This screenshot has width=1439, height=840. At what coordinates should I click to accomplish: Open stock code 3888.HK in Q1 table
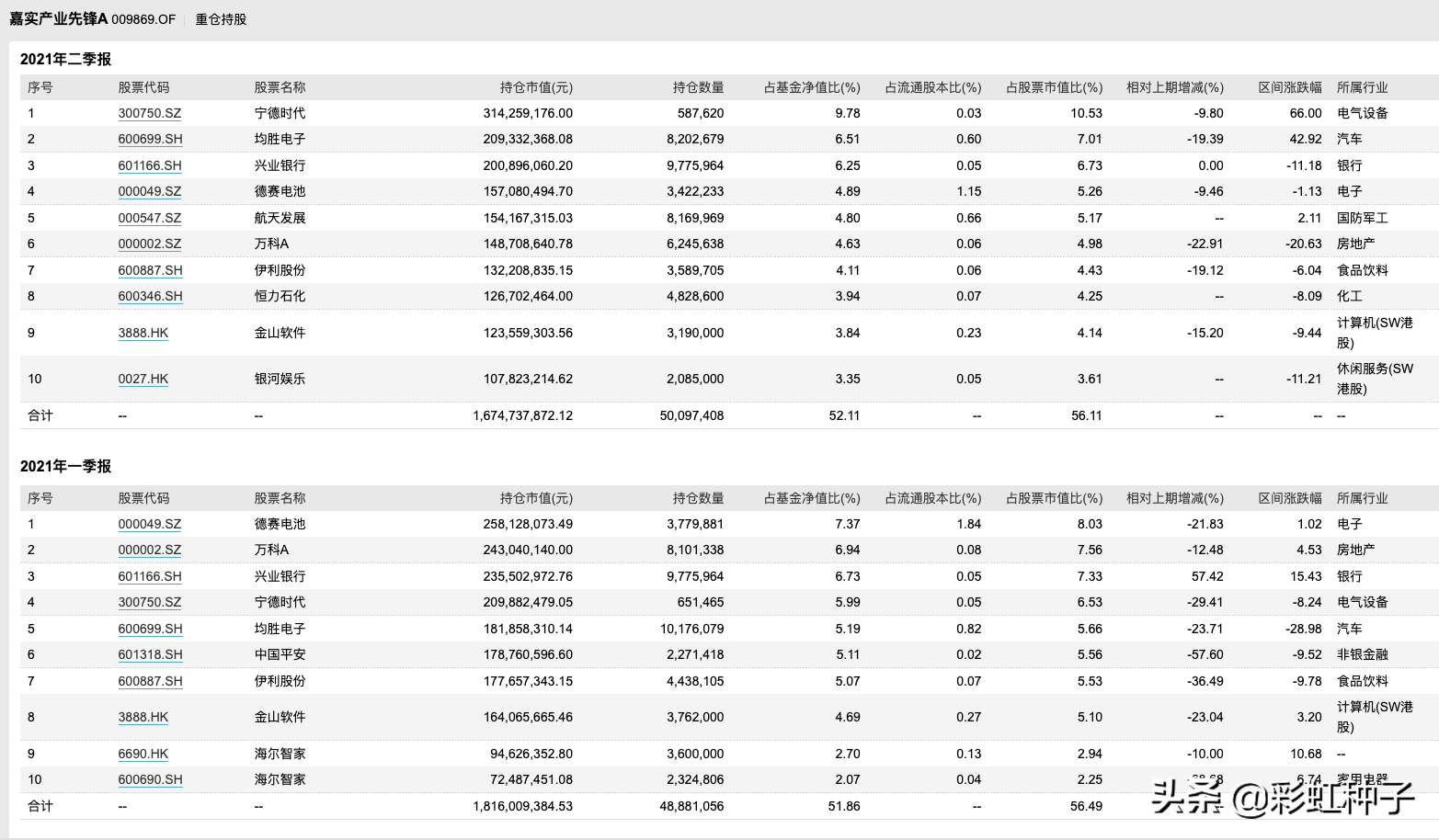click(x=143, y=717)
